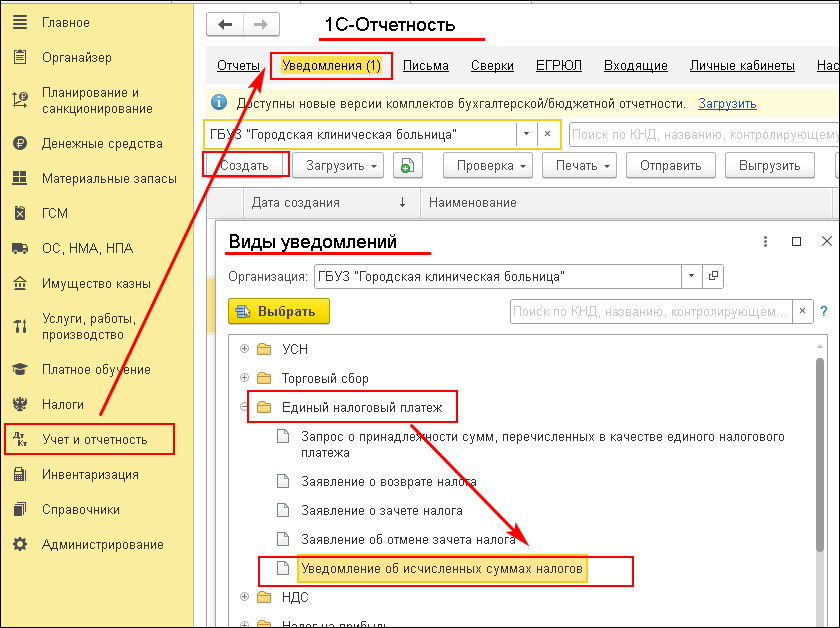
Task: Switch to the Письма tab
Action: [x=426, y=65]
